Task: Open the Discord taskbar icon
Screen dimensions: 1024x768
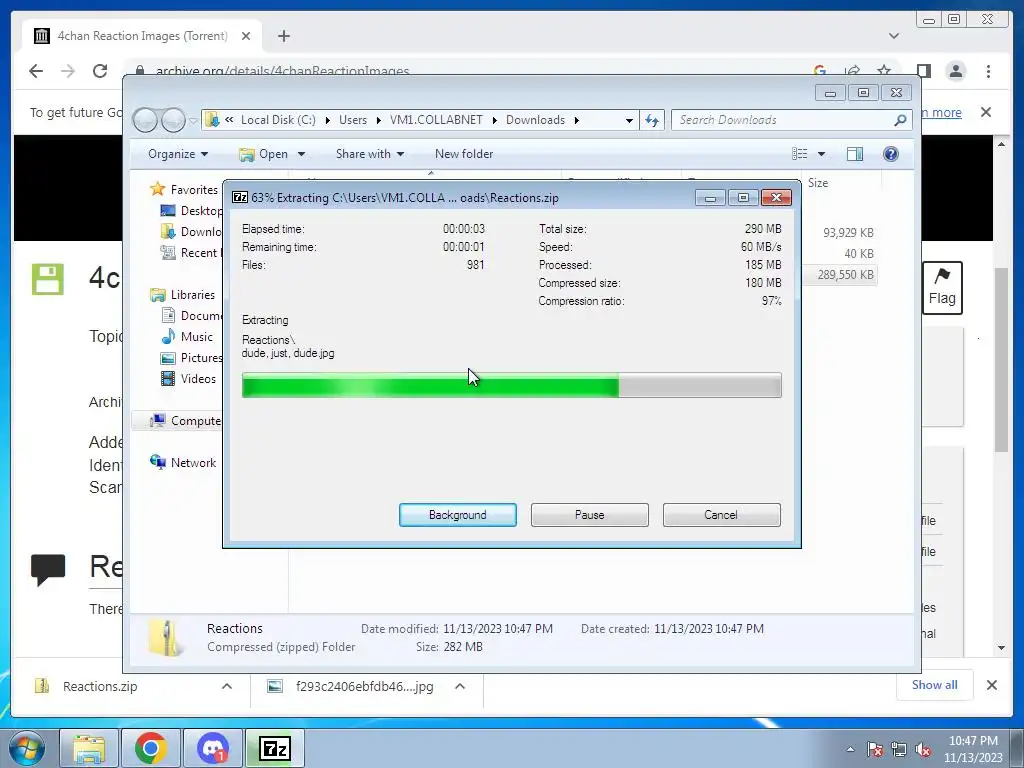Action: tap(213, 748)
